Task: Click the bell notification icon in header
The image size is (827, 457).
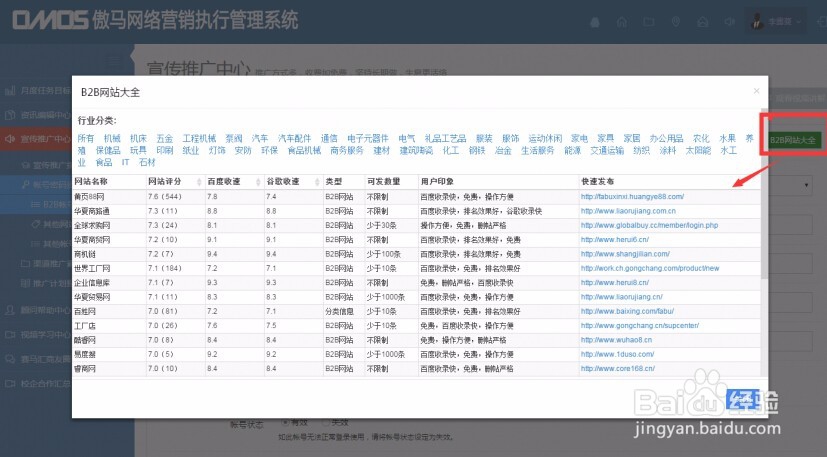Action: point(595,22)
